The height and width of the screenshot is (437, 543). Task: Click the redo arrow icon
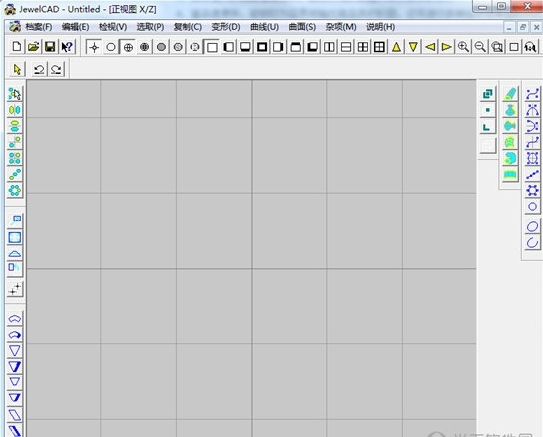(x=56, y=69)
